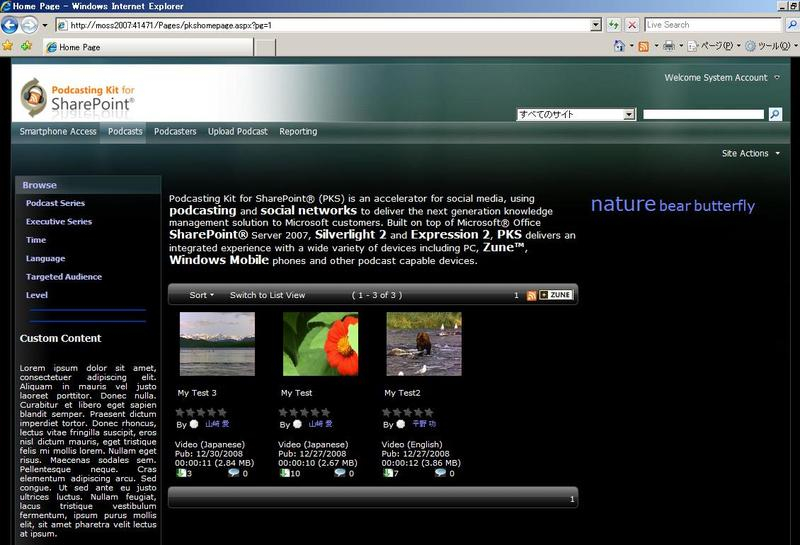Click comments icon under My Test
This screenshot has width=800, height=545.
(340, 473)
